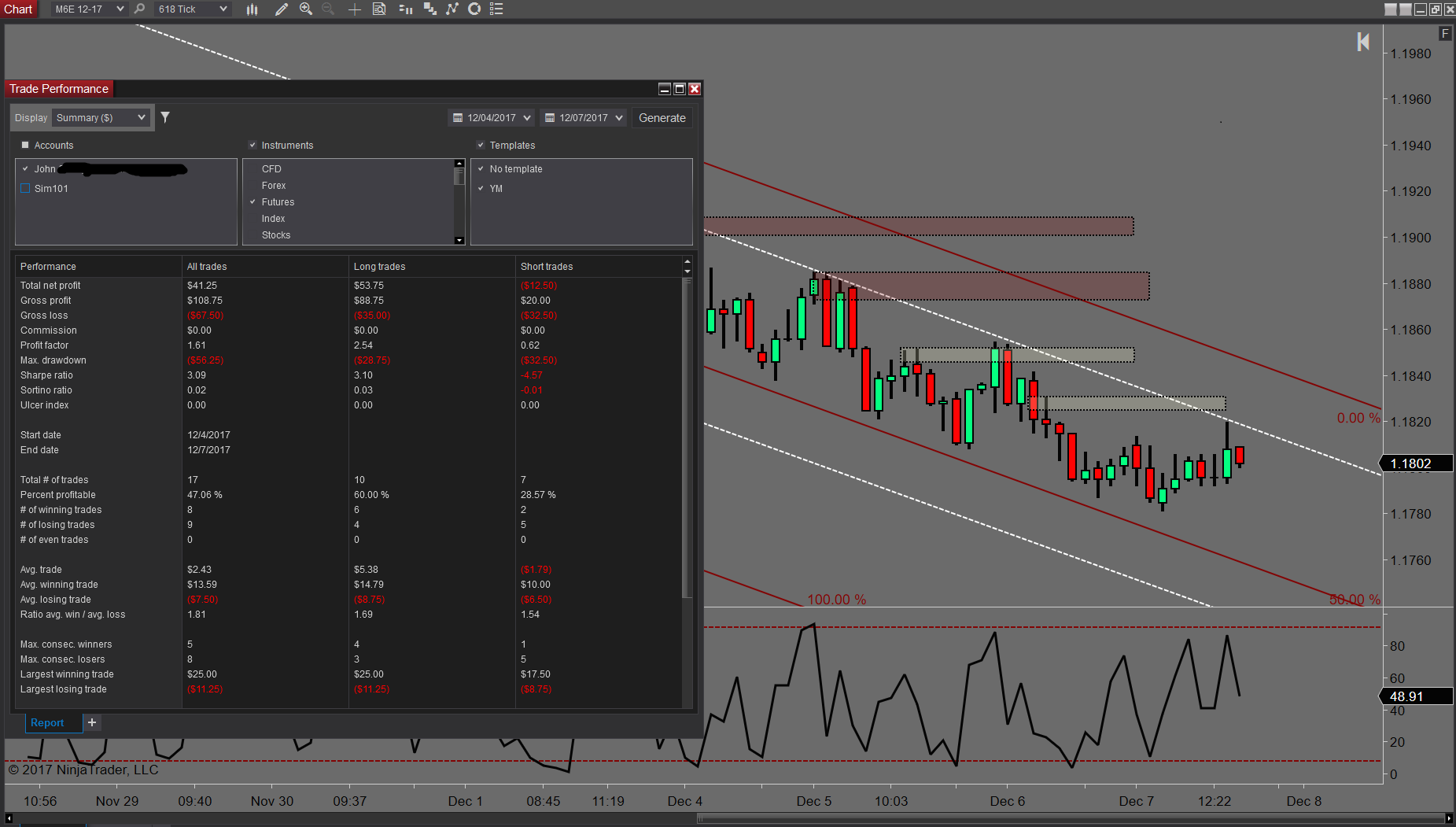Open the Strategies toolbar icon
This screenshot has height=827, width=1456.
452,9
